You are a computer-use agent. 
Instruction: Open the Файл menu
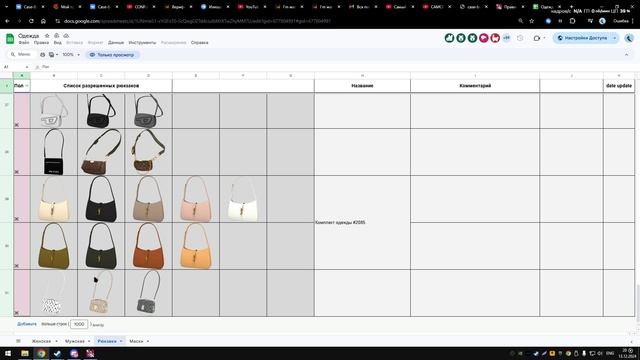click(24, 42)
